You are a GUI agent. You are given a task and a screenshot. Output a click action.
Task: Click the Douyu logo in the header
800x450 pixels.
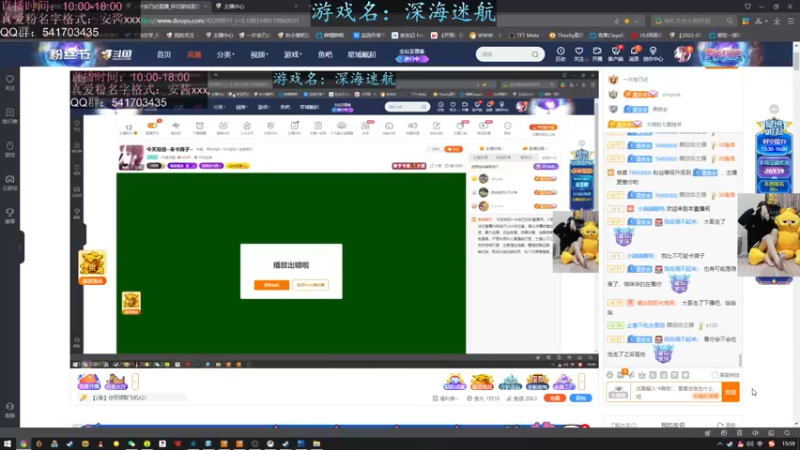(116, 54)
